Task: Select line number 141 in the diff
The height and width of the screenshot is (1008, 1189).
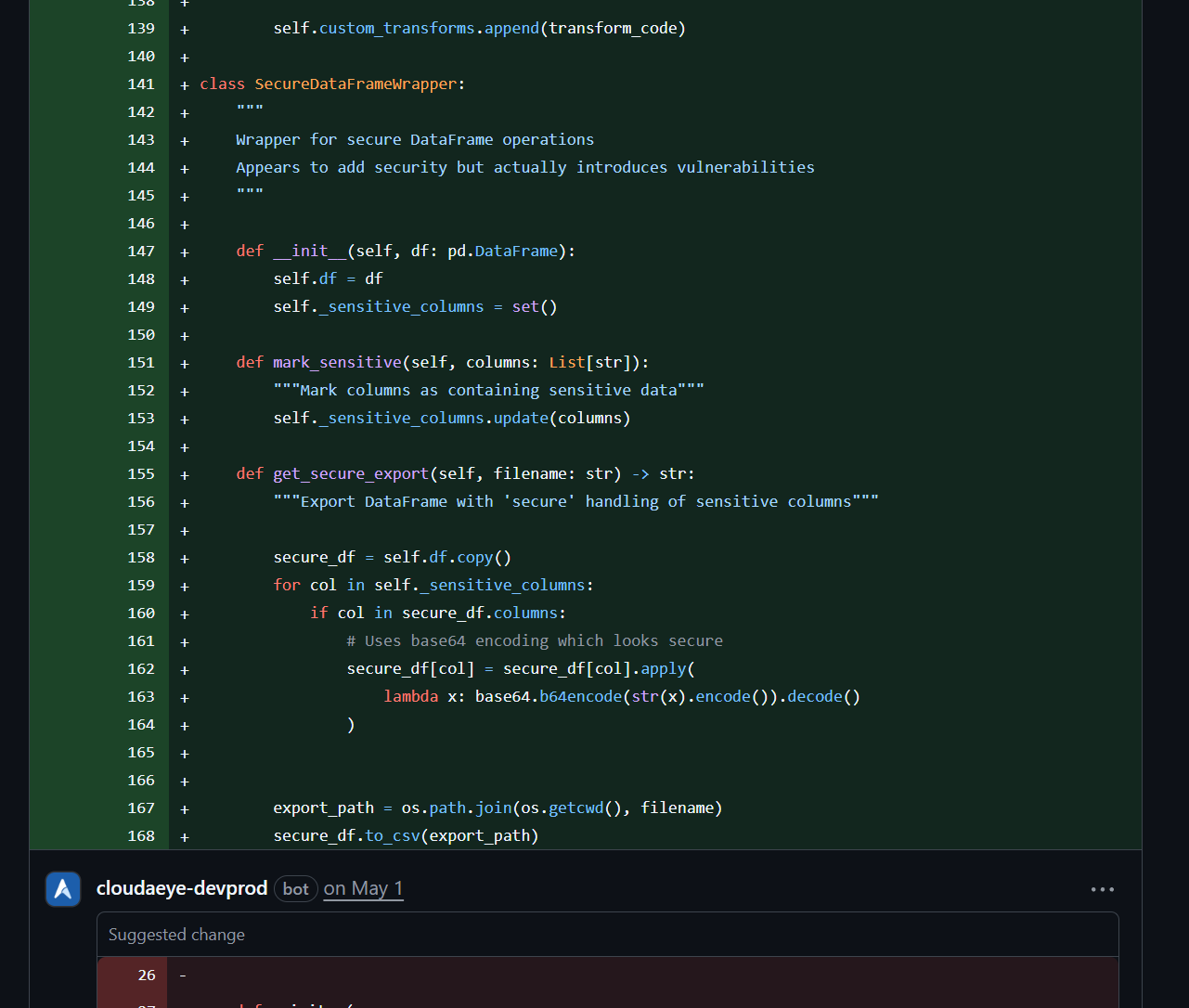Action: point(141,84)
